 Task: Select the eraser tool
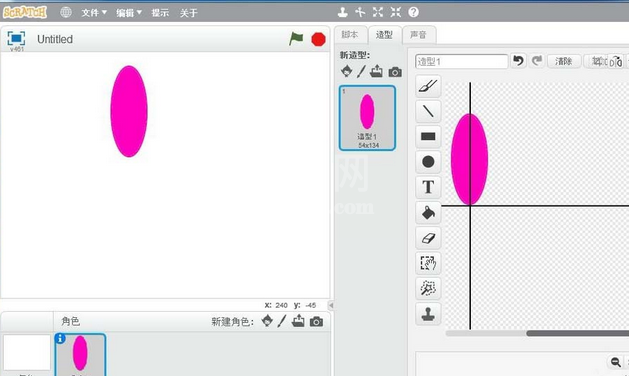428,238
